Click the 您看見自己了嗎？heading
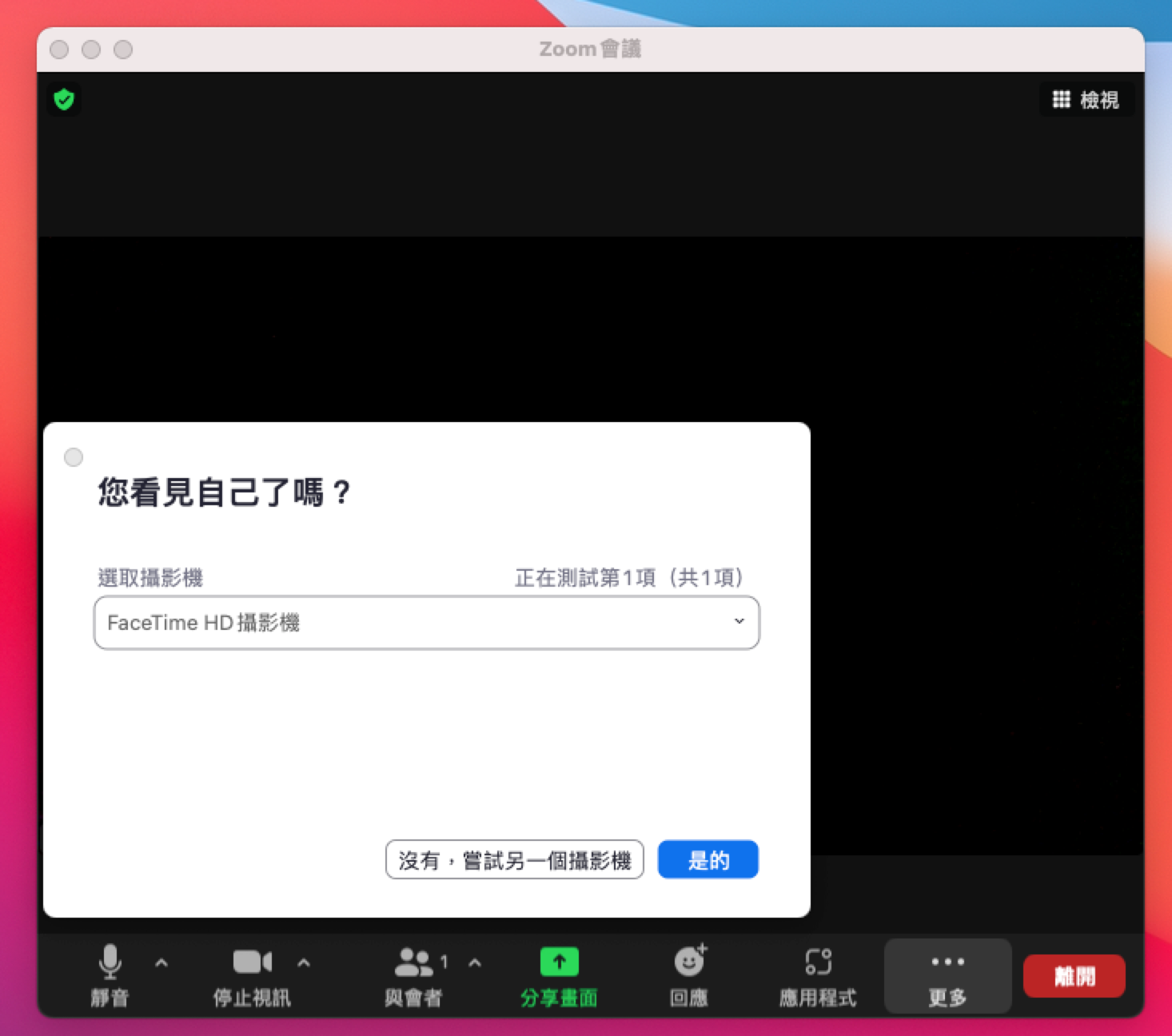The height and width of the screenshot is (1036, 1172). point(225,492)
